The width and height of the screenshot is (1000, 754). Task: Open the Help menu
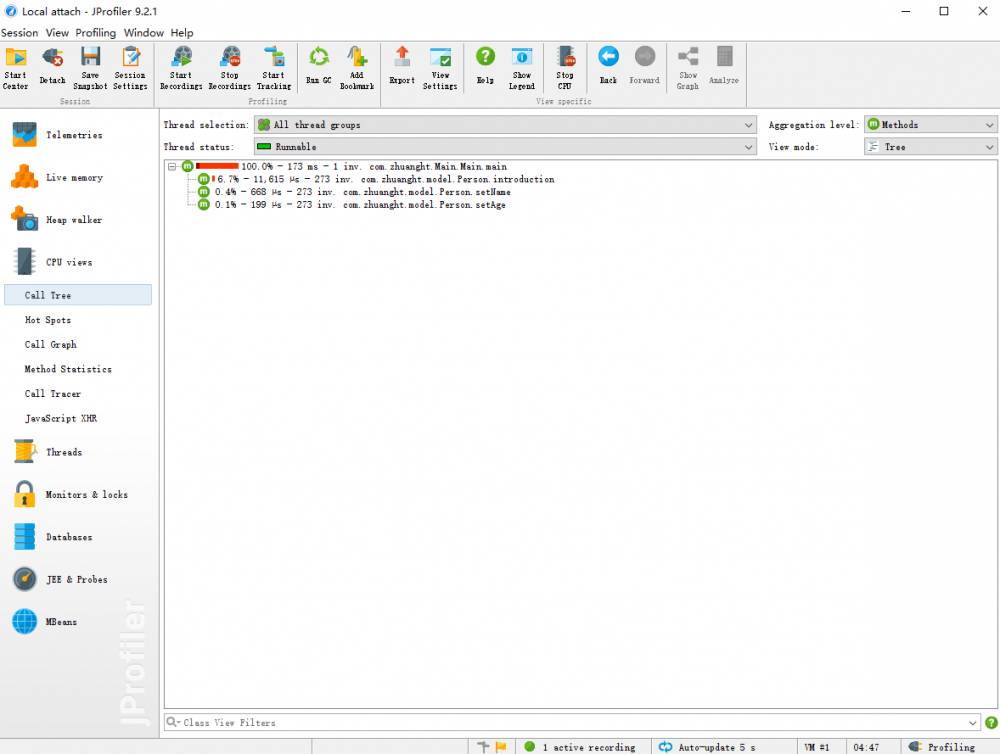pyautogui.click(x=182, y=33)
